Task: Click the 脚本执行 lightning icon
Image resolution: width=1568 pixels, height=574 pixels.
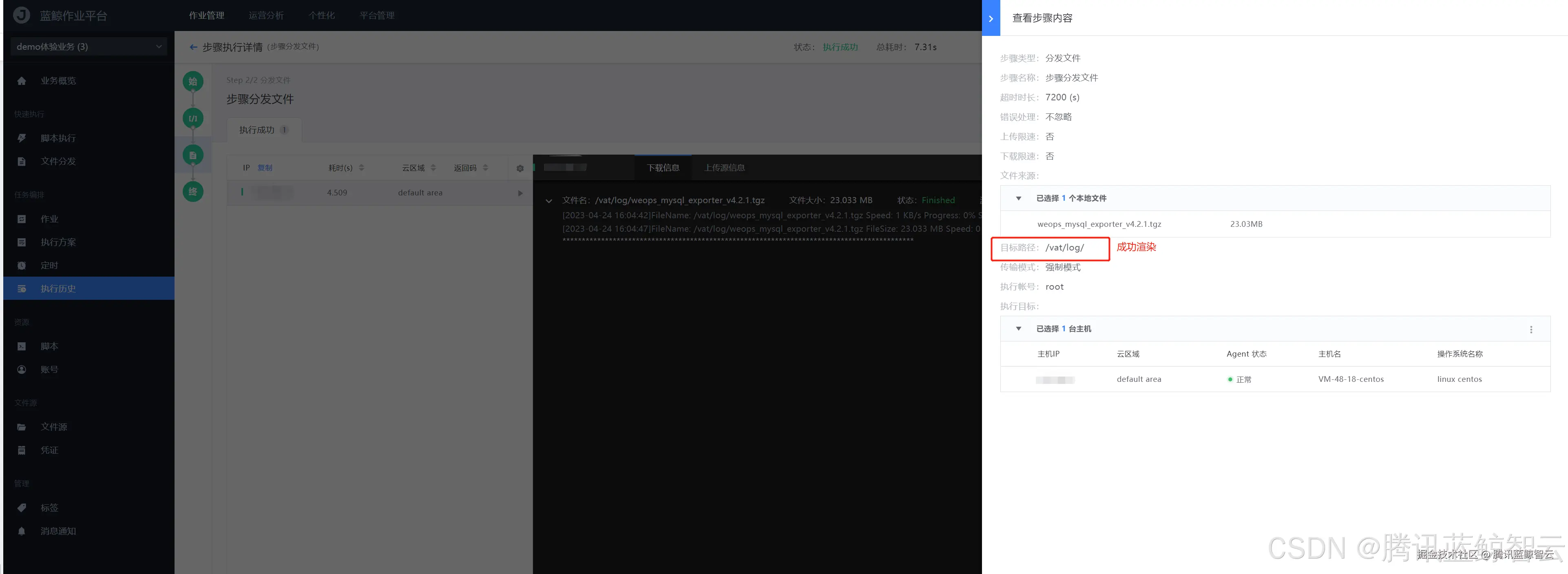Action: 22,138
